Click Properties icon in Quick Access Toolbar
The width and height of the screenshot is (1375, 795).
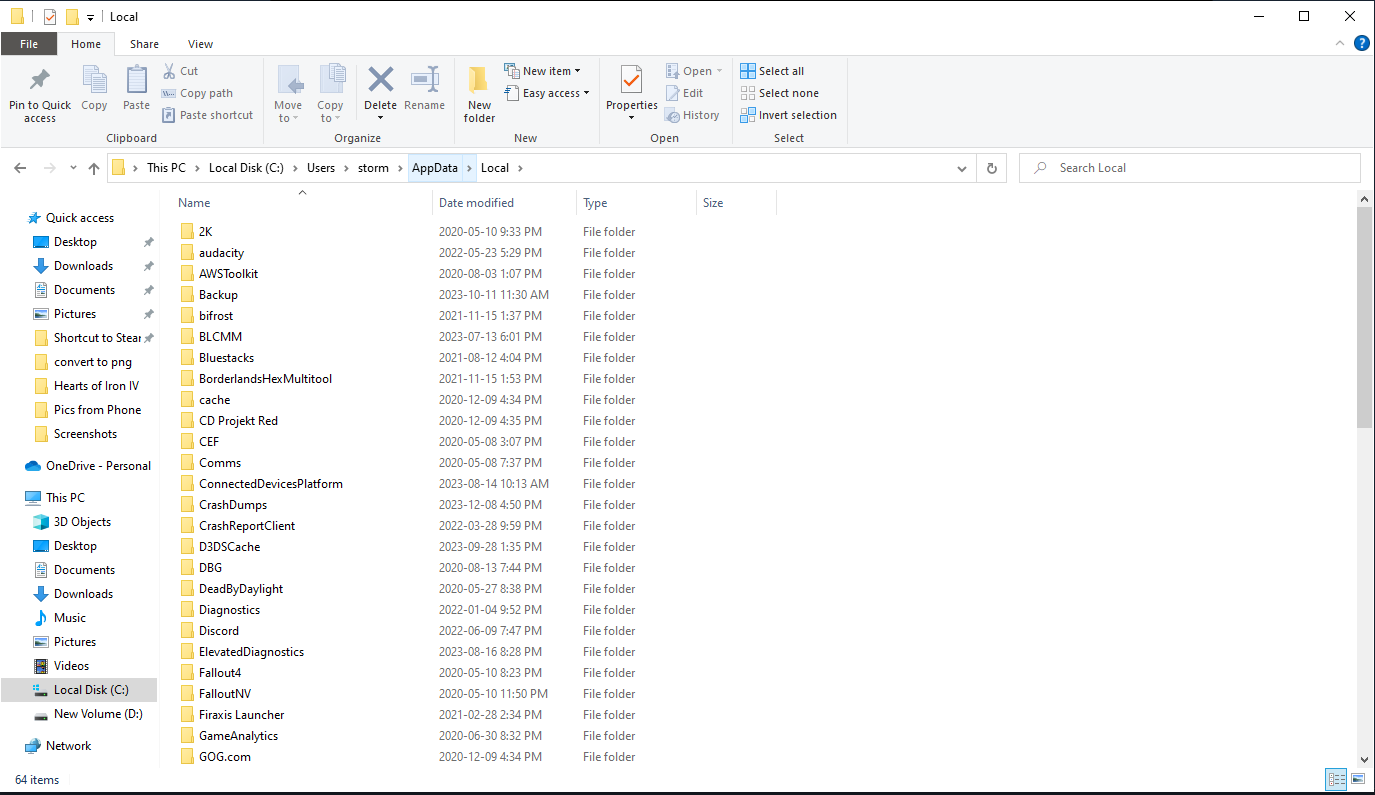[50, 17]
